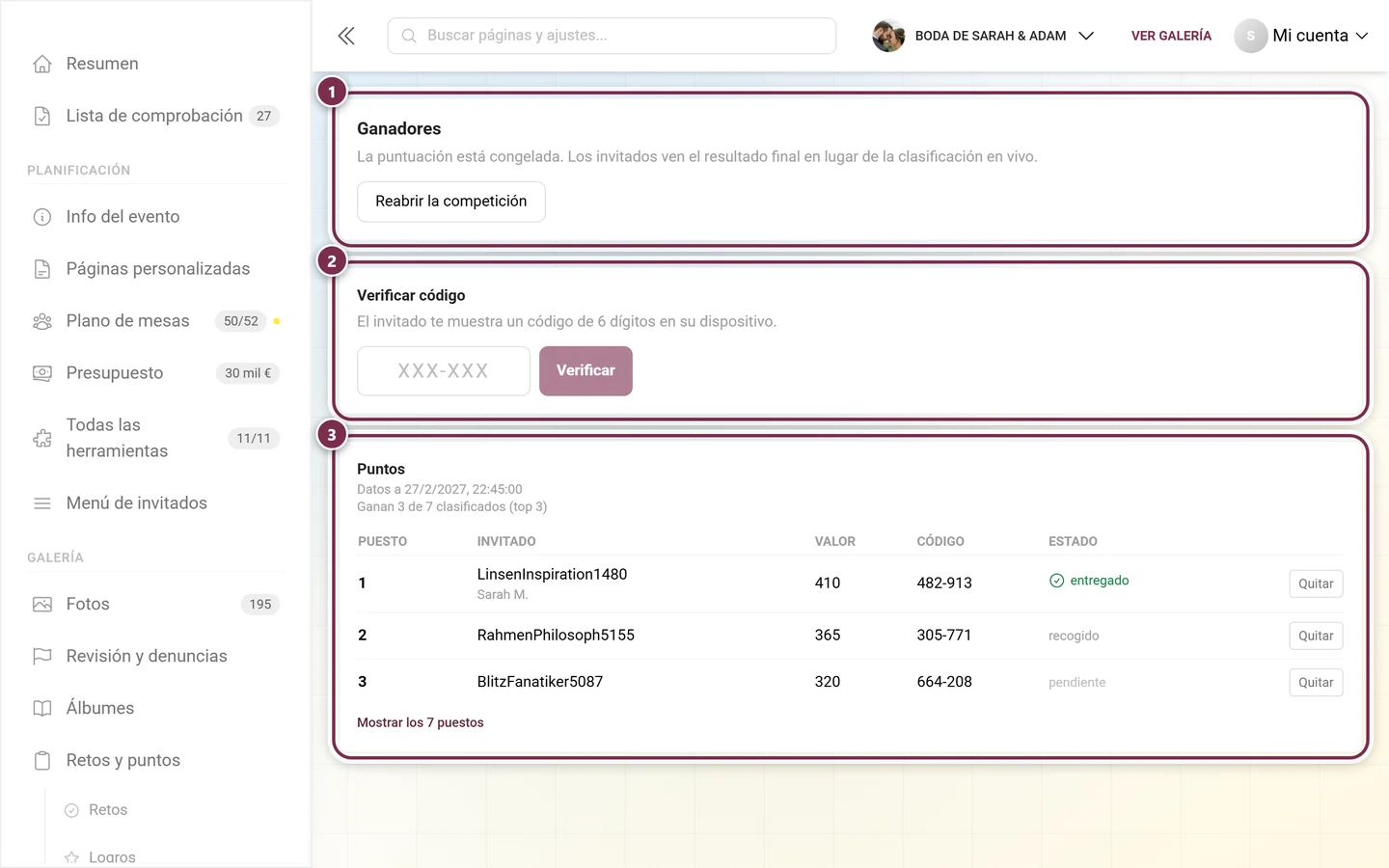Select Retos submenu item
Image resolution: width=1389 pixels, height=868 pixels.
pyautogui.click(x=108, y=810)
